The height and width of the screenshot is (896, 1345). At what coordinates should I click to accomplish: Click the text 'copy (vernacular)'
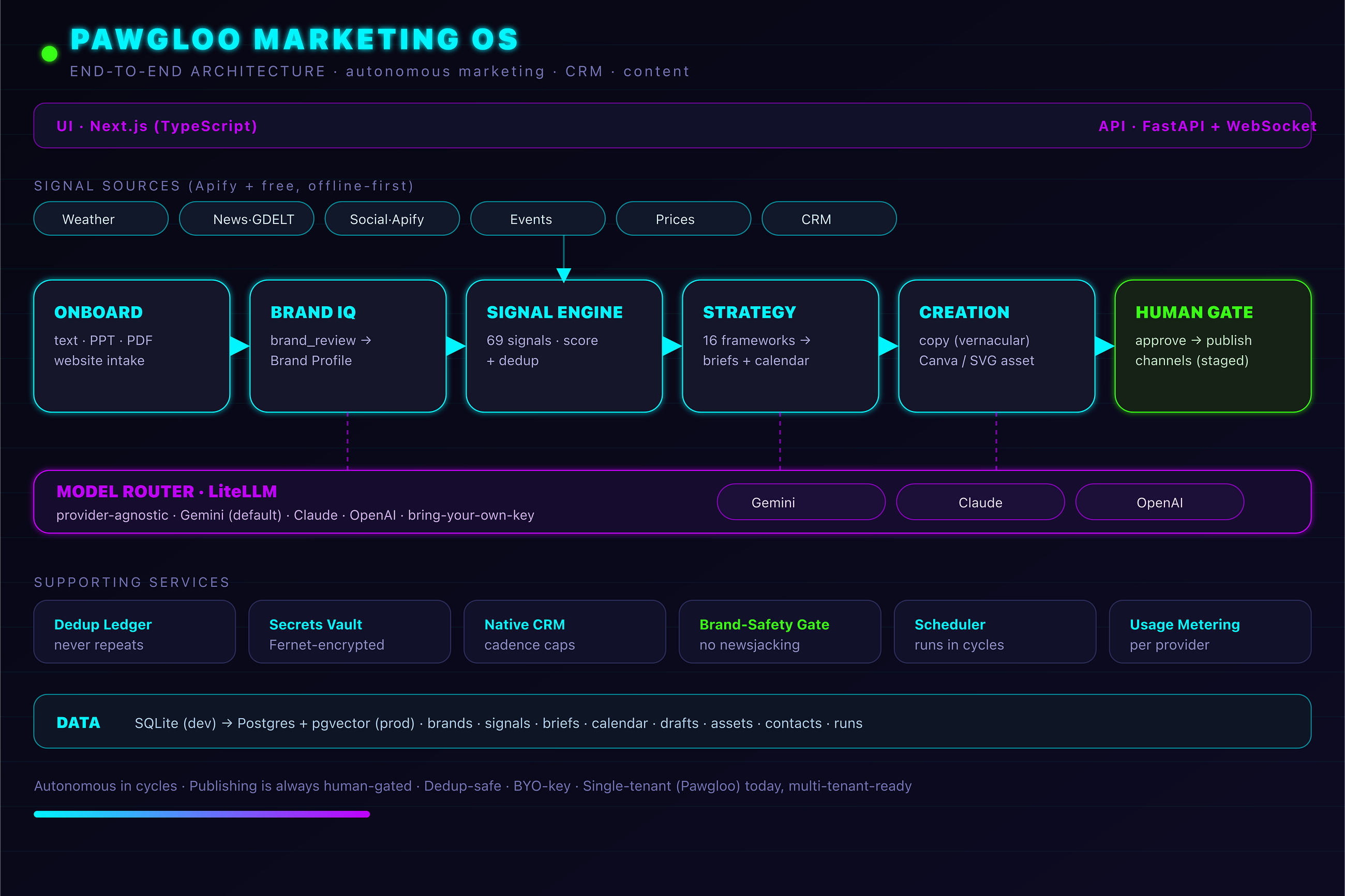[974, 341]
